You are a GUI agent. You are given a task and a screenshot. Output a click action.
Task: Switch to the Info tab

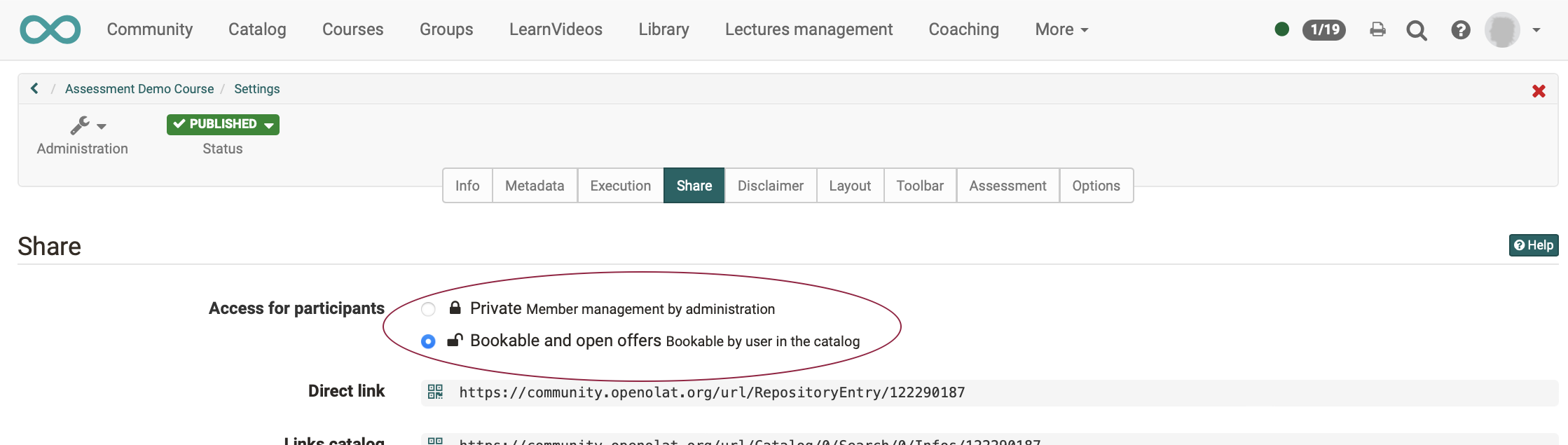pyautogui.click(x=467, y=186)
